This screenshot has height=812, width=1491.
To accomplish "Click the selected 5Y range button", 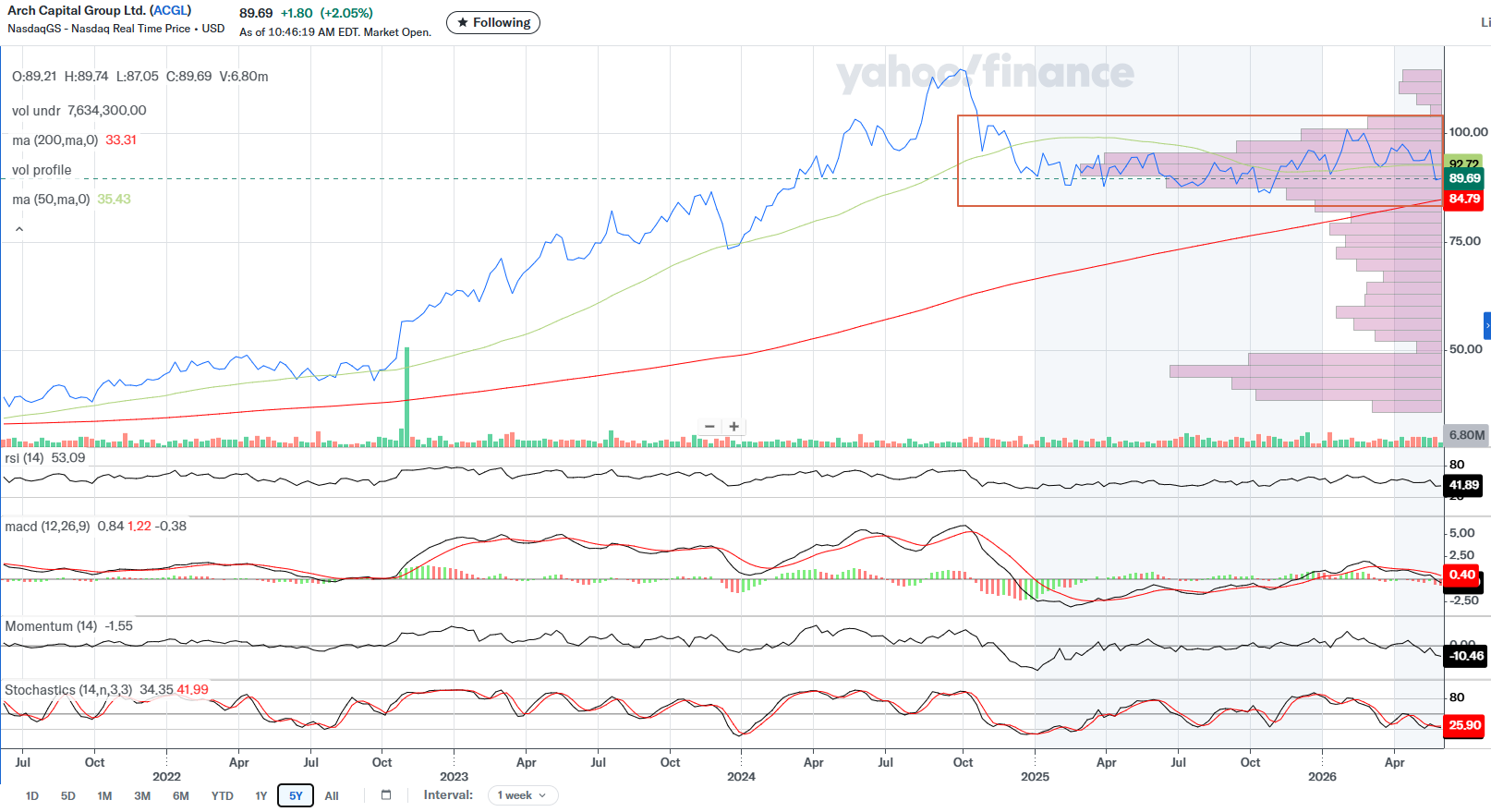I will (x=296, y=795).
